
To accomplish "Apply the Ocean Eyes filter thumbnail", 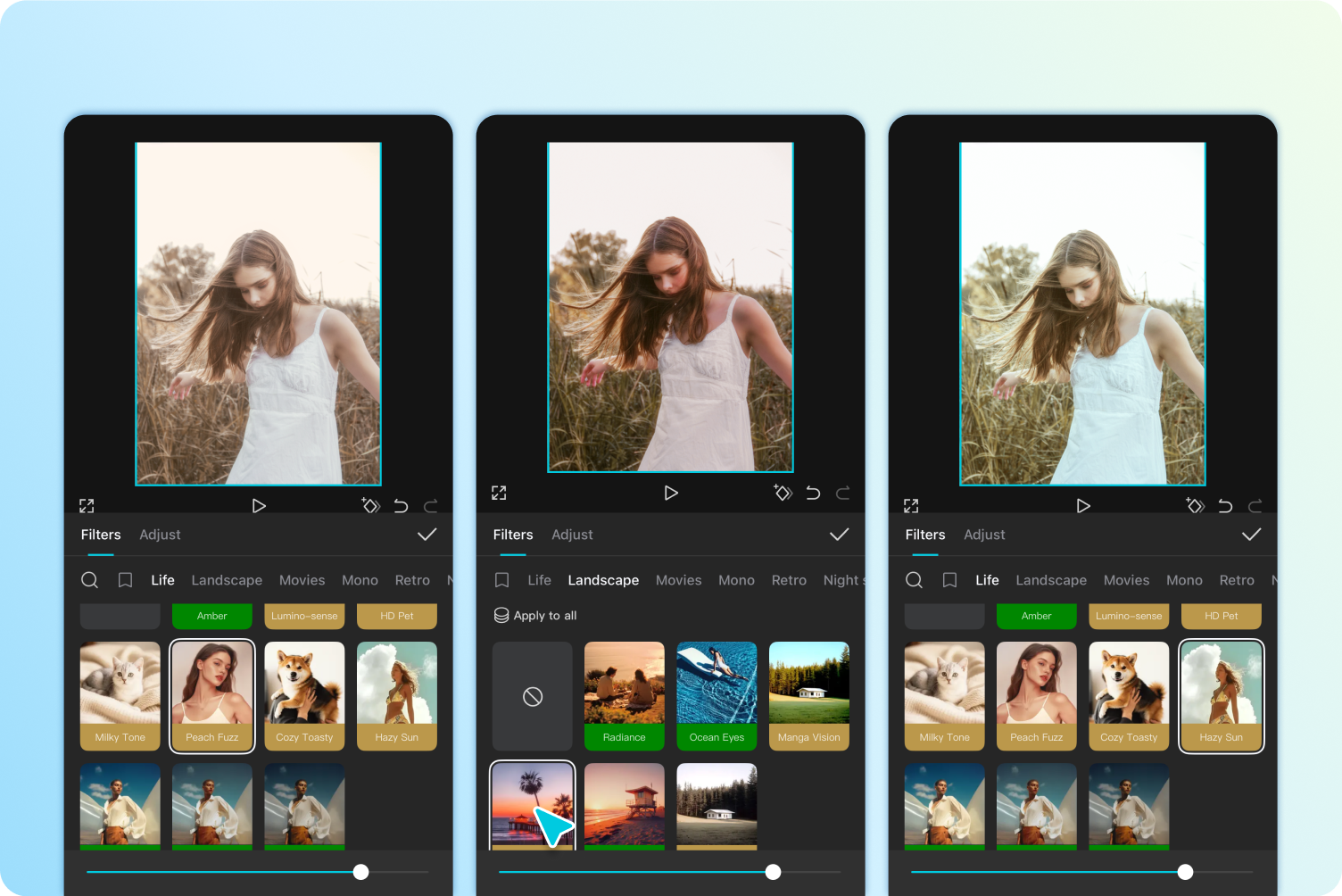I will click(x=717, y=695).
